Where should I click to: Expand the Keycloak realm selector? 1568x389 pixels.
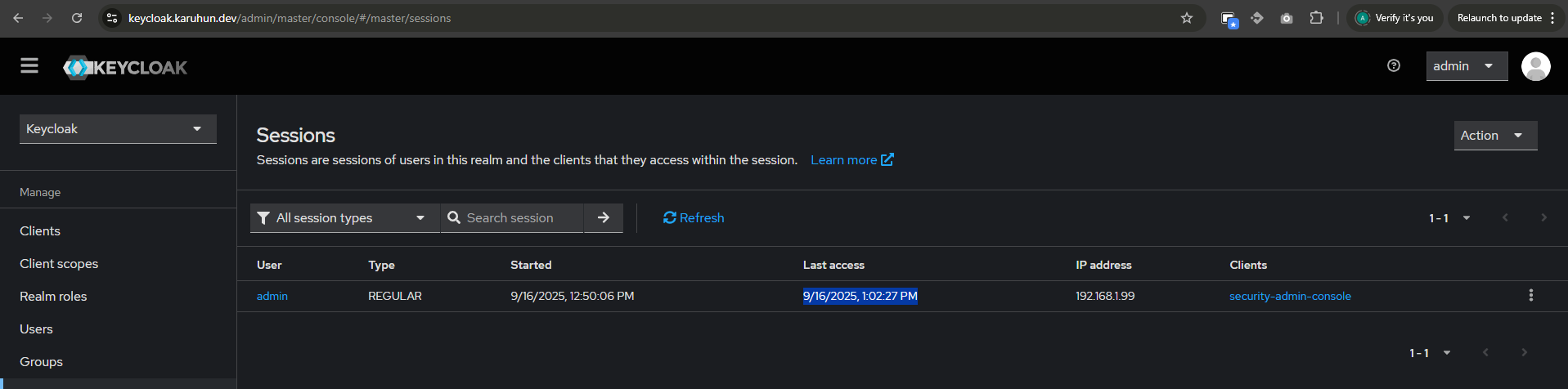coord(118,129)
